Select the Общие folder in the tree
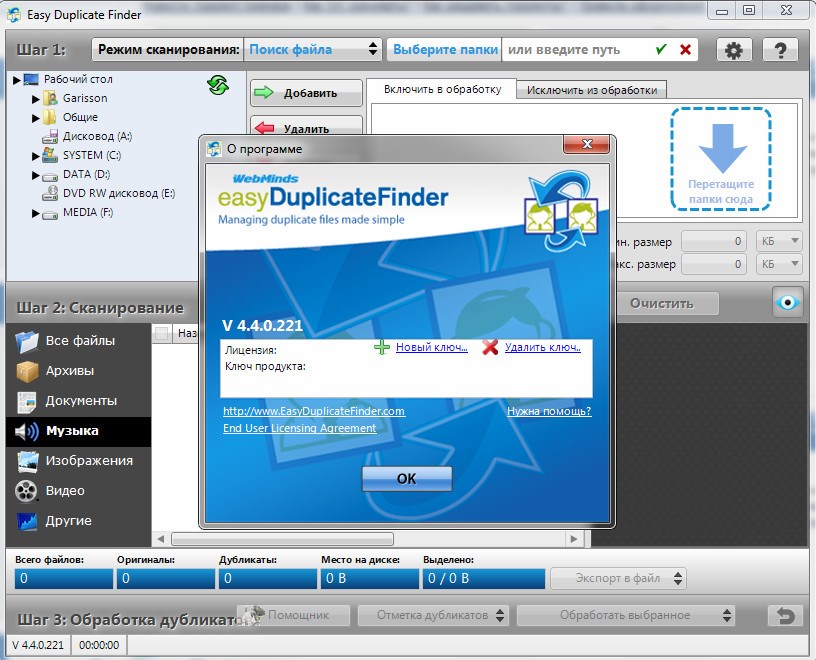This screenshot has width=816, height=660. 80,117
